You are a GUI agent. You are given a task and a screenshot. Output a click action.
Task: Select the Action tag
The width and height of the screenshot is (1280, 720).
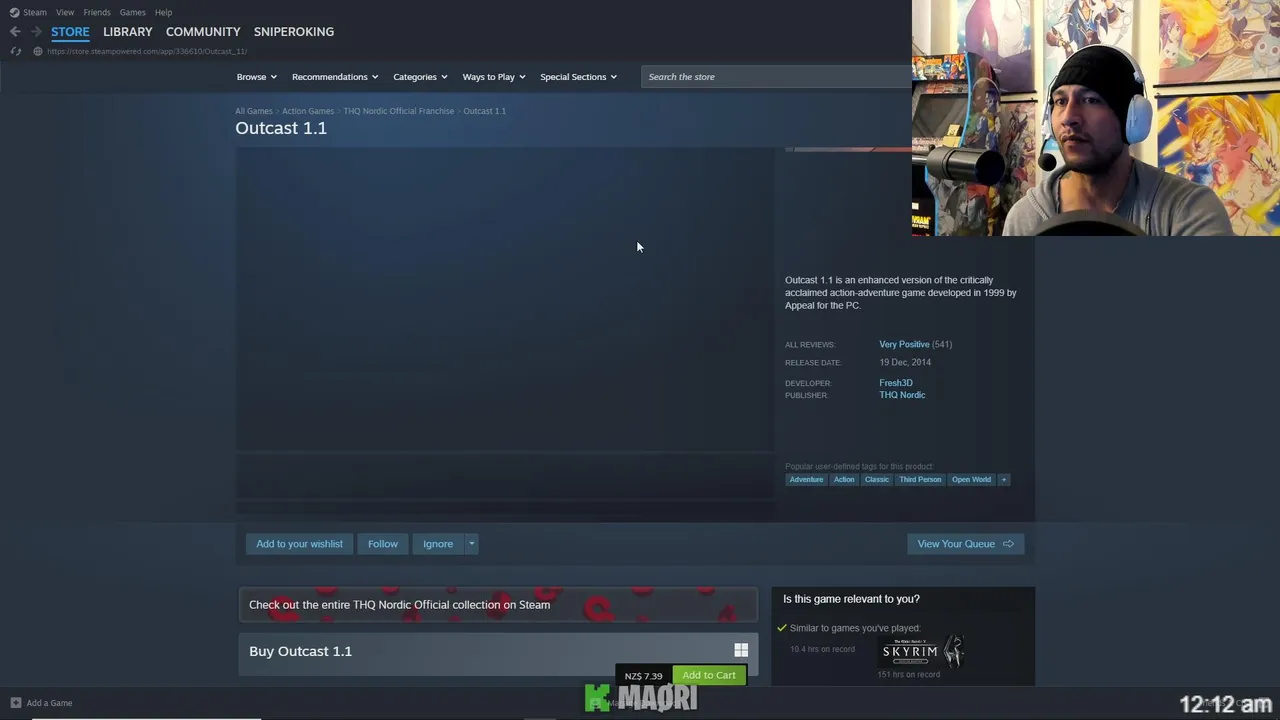[844, 480]
